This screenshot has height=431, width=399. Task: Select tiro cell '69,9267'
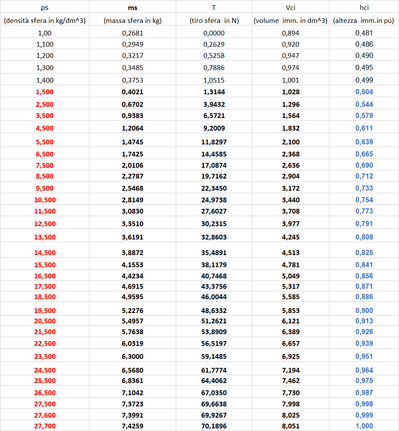[214, 415]
